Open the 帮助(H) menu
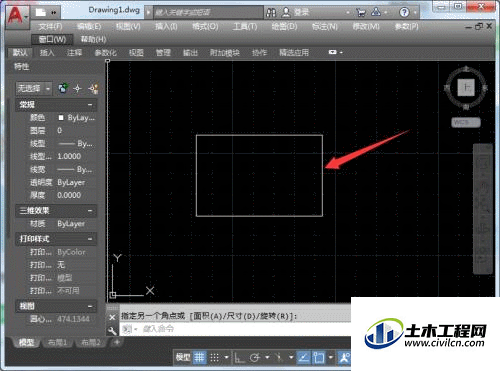 (x=94, y=39)
